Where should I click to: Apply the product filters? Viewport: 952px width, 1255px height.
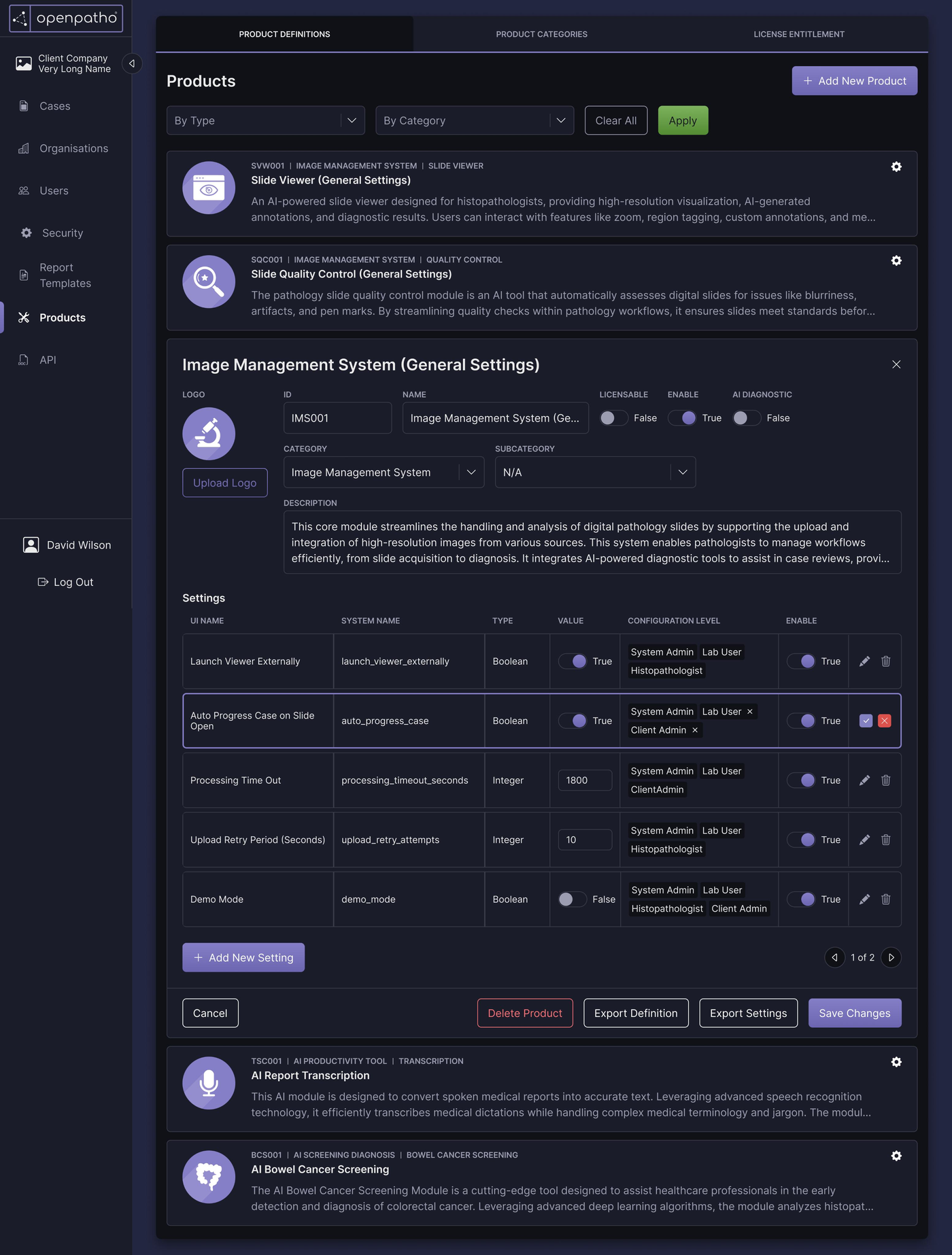tap(683, 120)
